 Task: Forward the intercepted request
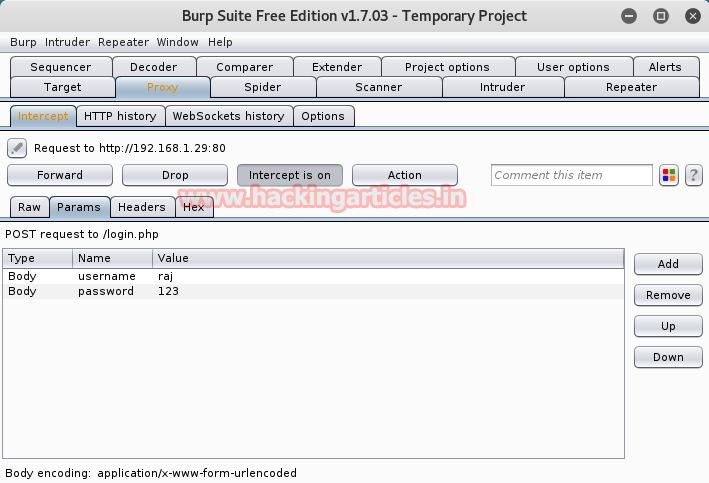point(60,175)
